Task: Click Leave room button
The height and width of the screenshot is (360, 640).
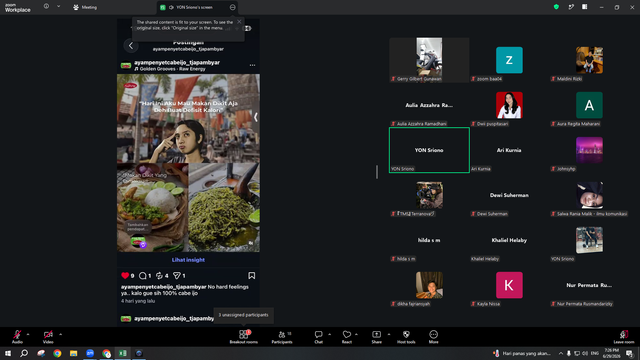Action: (624, 336)
